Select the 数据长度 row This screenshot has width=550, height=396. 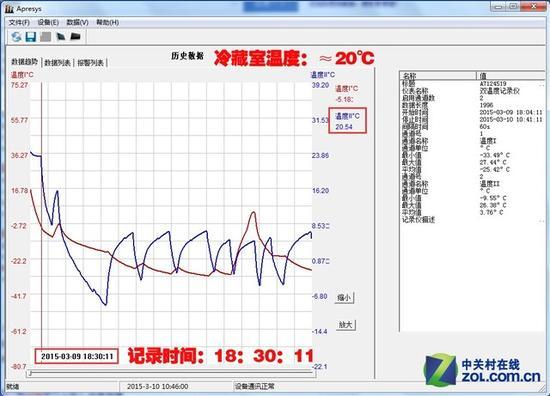[x=472, y=105]
